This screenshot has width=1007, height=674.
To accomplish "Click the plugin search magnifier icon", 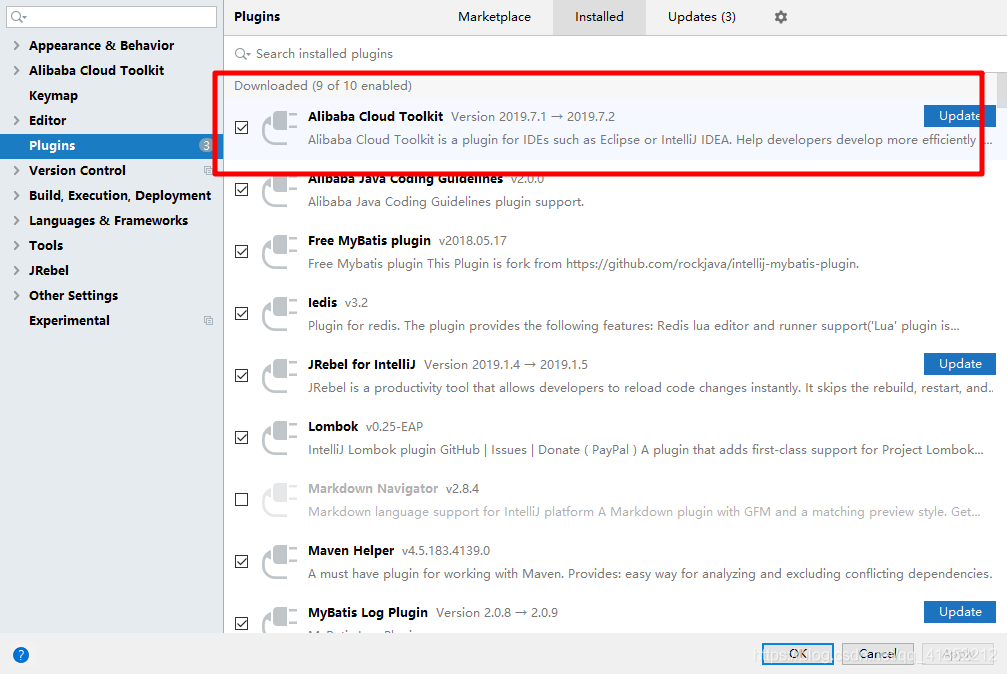I will pyautogui.click(x=242, y=54).
